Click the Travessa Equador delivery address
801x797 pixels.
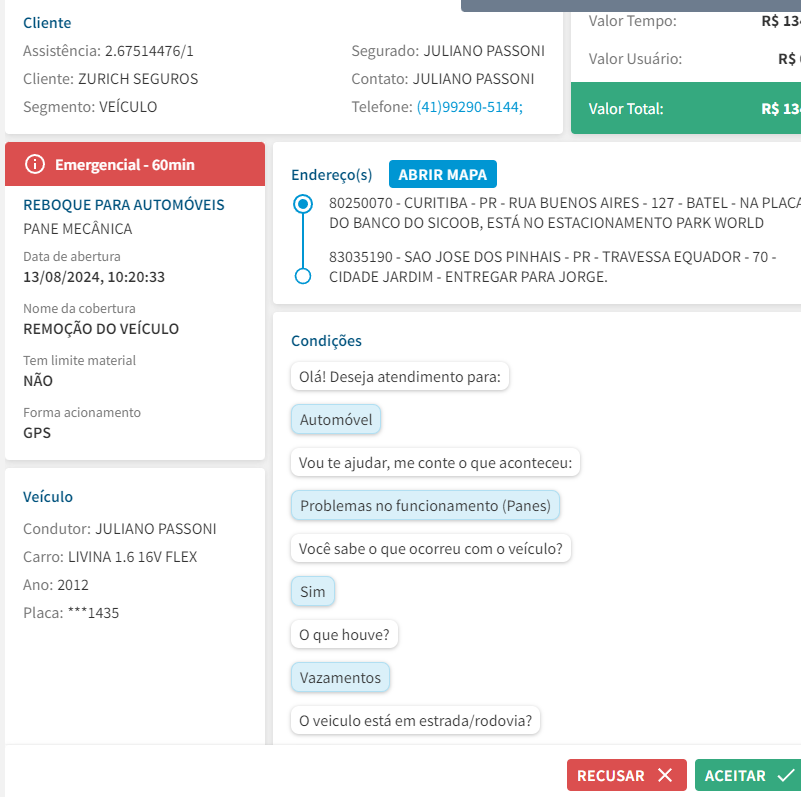[x=552, y=267]
